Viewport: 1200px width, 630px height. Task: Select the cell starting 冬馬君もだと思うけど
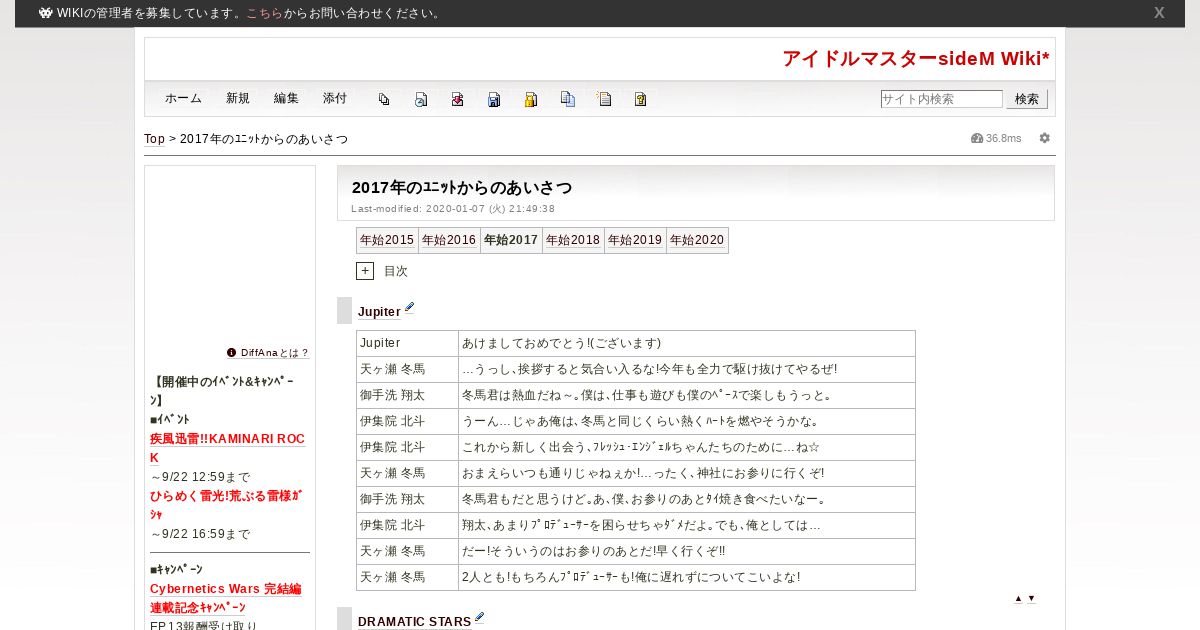tap(687, 499)
